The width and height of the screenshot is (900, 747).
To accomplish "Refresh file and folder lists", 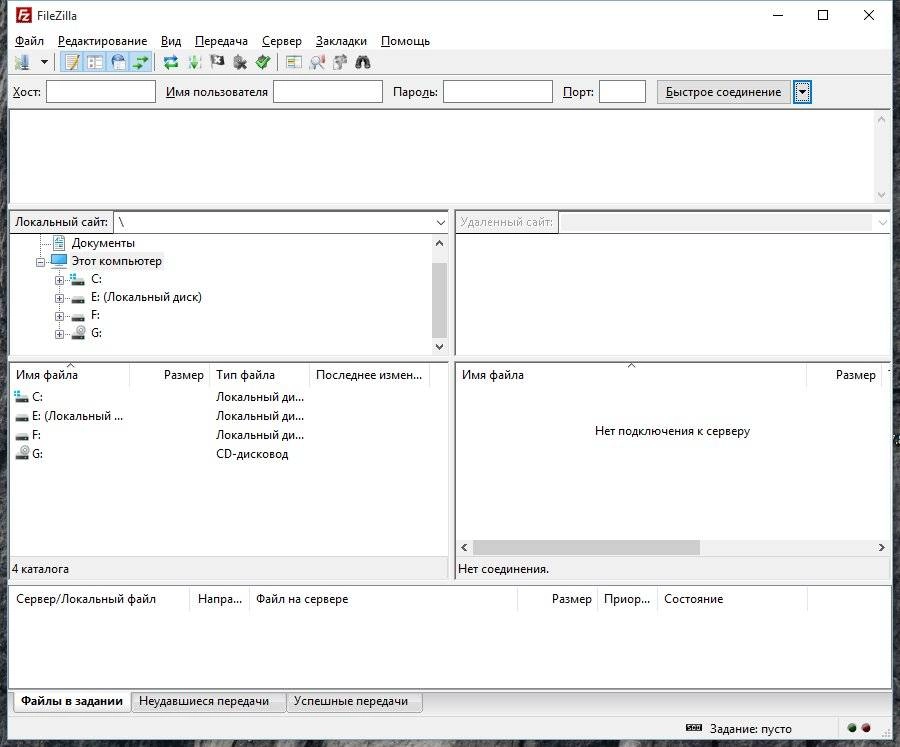I will (x=170, y=62).
